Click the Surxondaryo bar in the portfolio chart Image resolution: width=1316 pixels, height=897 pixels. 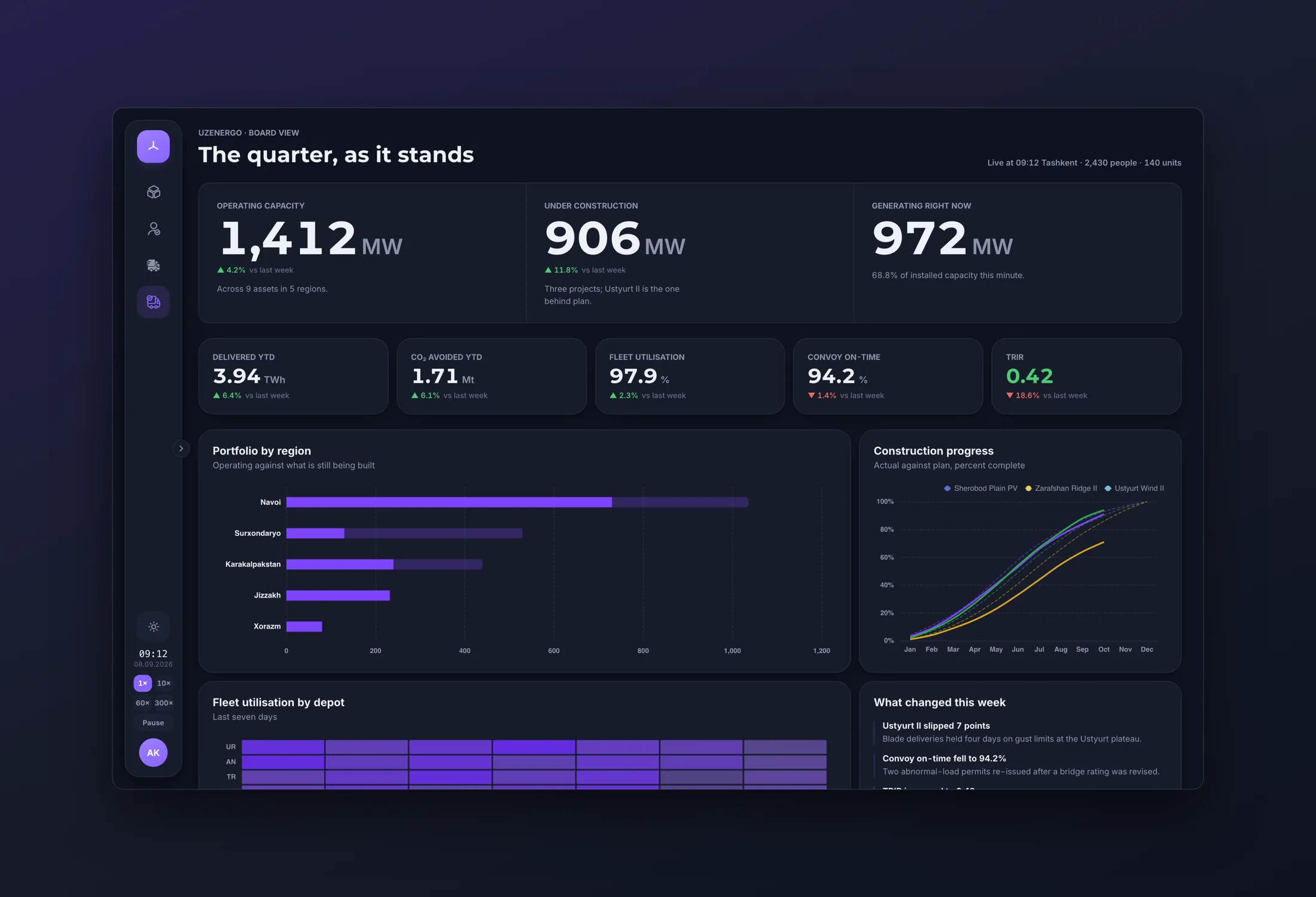(x=404, y=533)
